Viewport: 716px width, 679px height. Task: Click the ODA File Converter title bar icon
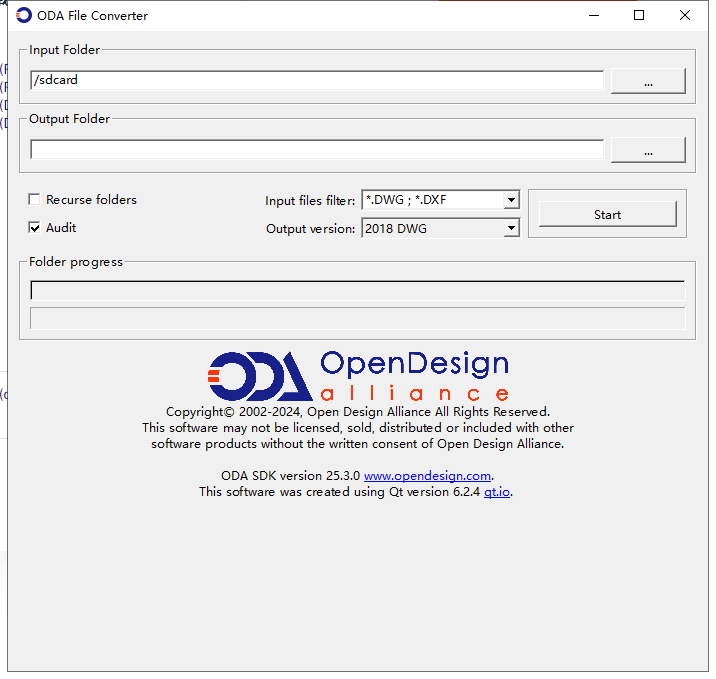(x=24, y=15)
